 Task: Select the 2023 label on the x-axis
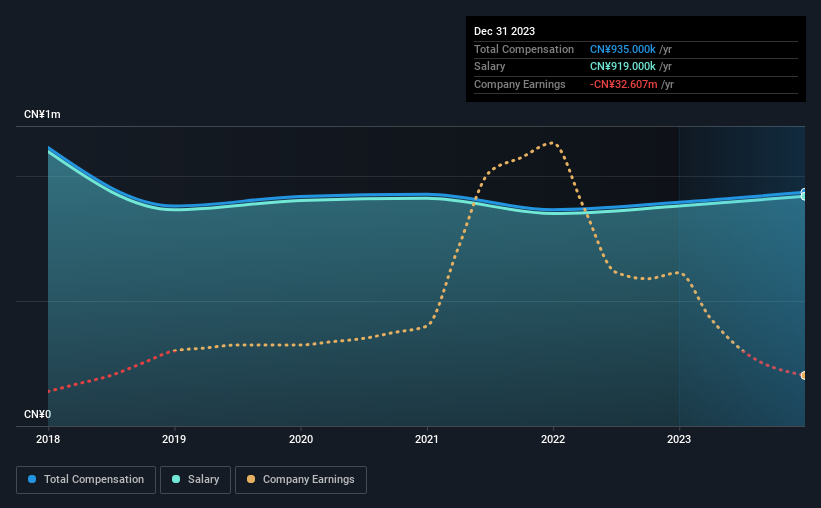679,439
